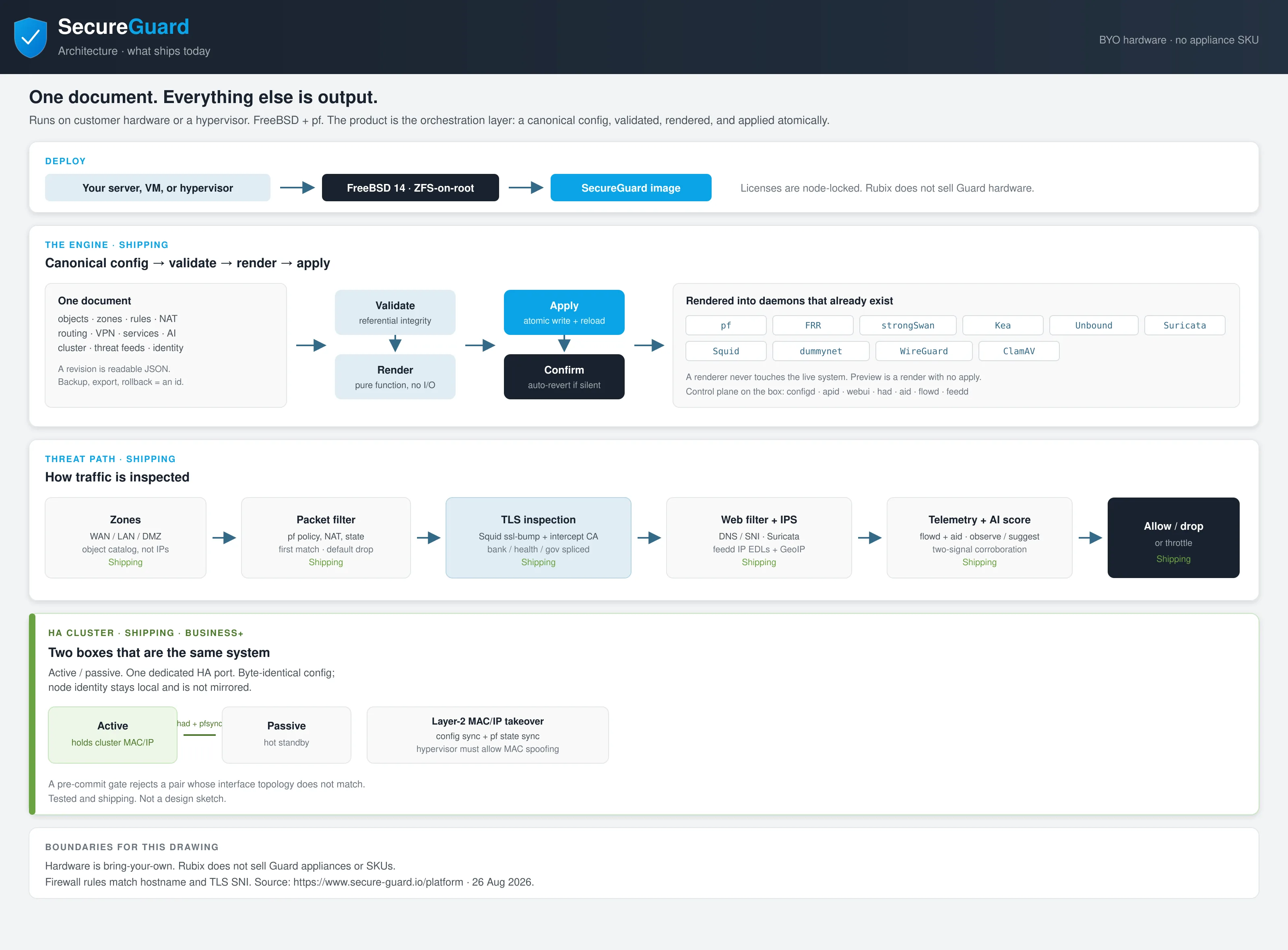This screenshot has width=1288, height=950.
Task: Open the Zones card
Action: pyautogui.click(x=125, y=538)
